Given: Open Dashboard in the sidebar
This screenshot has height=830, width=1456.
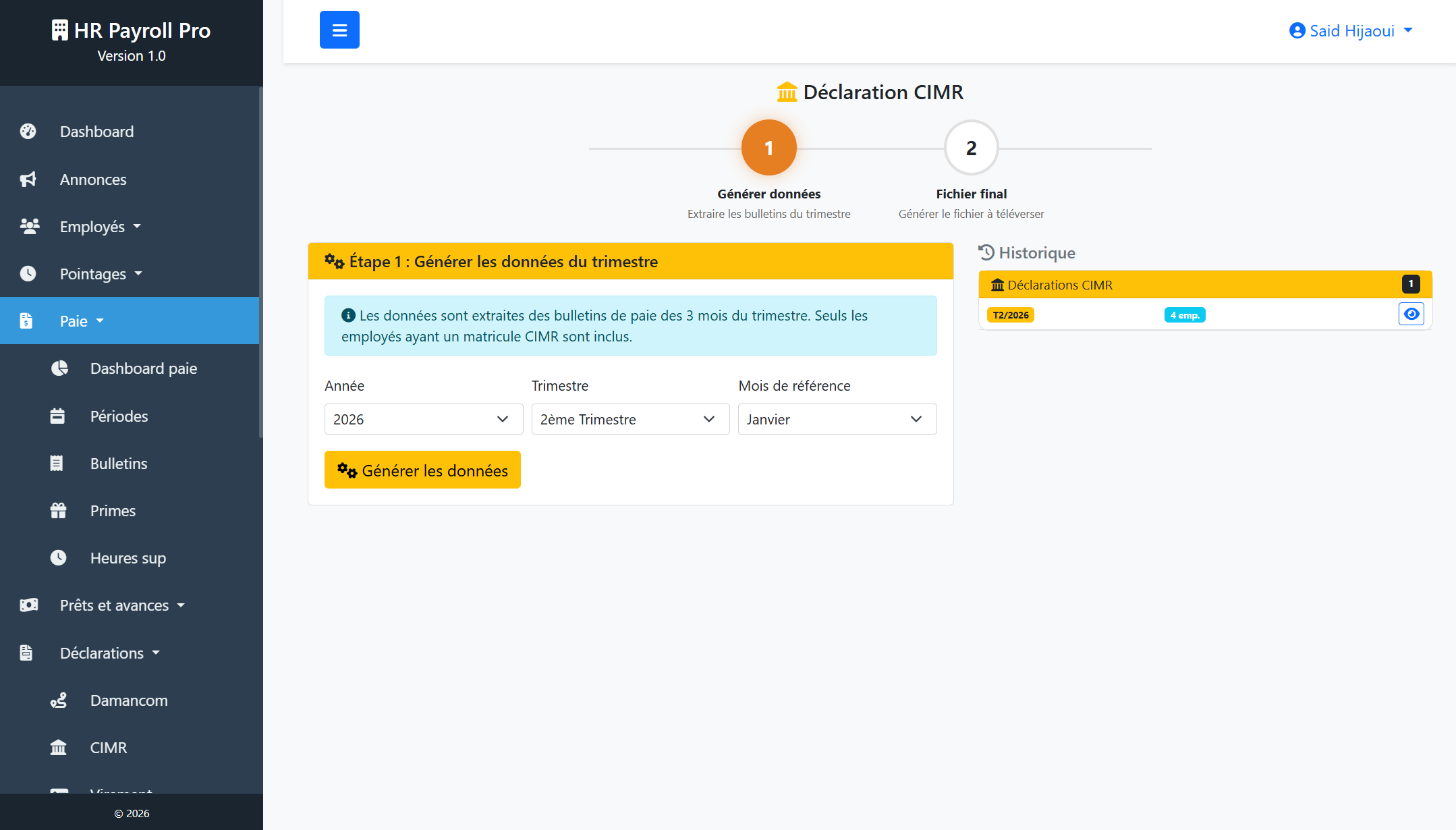Looking at the screenshot, I should [130, 132].
